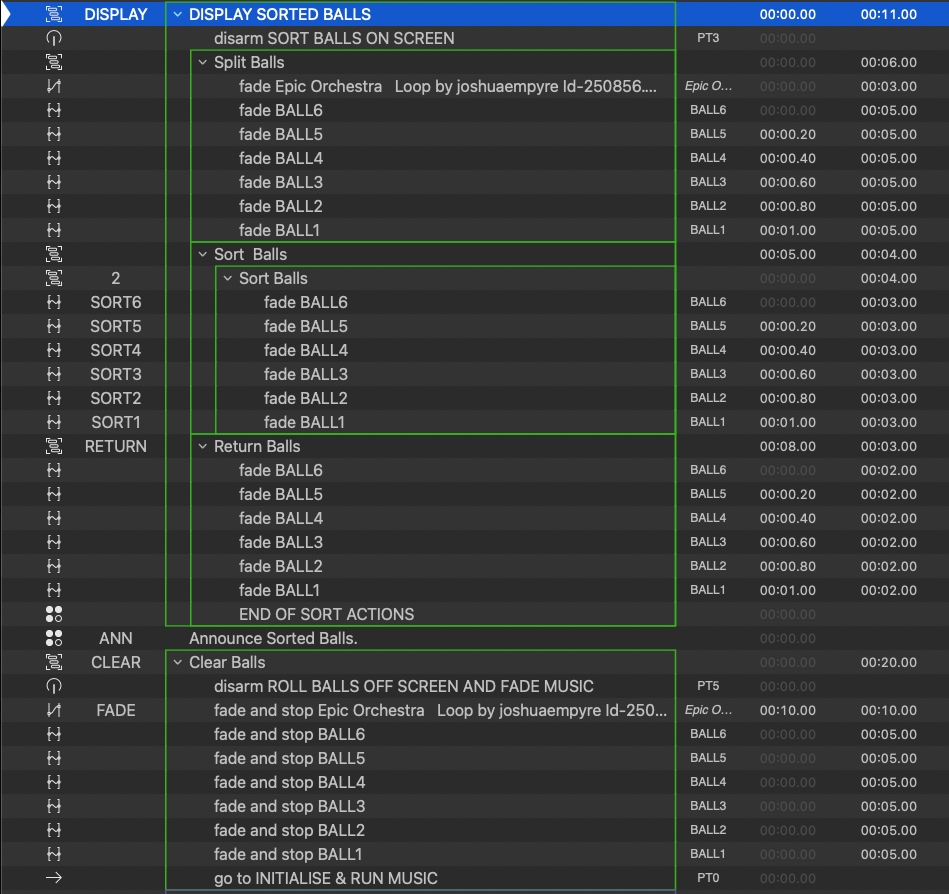Collapse the Split Balls group
The width and height of the screenshot is (949, 894).
pyautogui.click(x=203, y=63)
